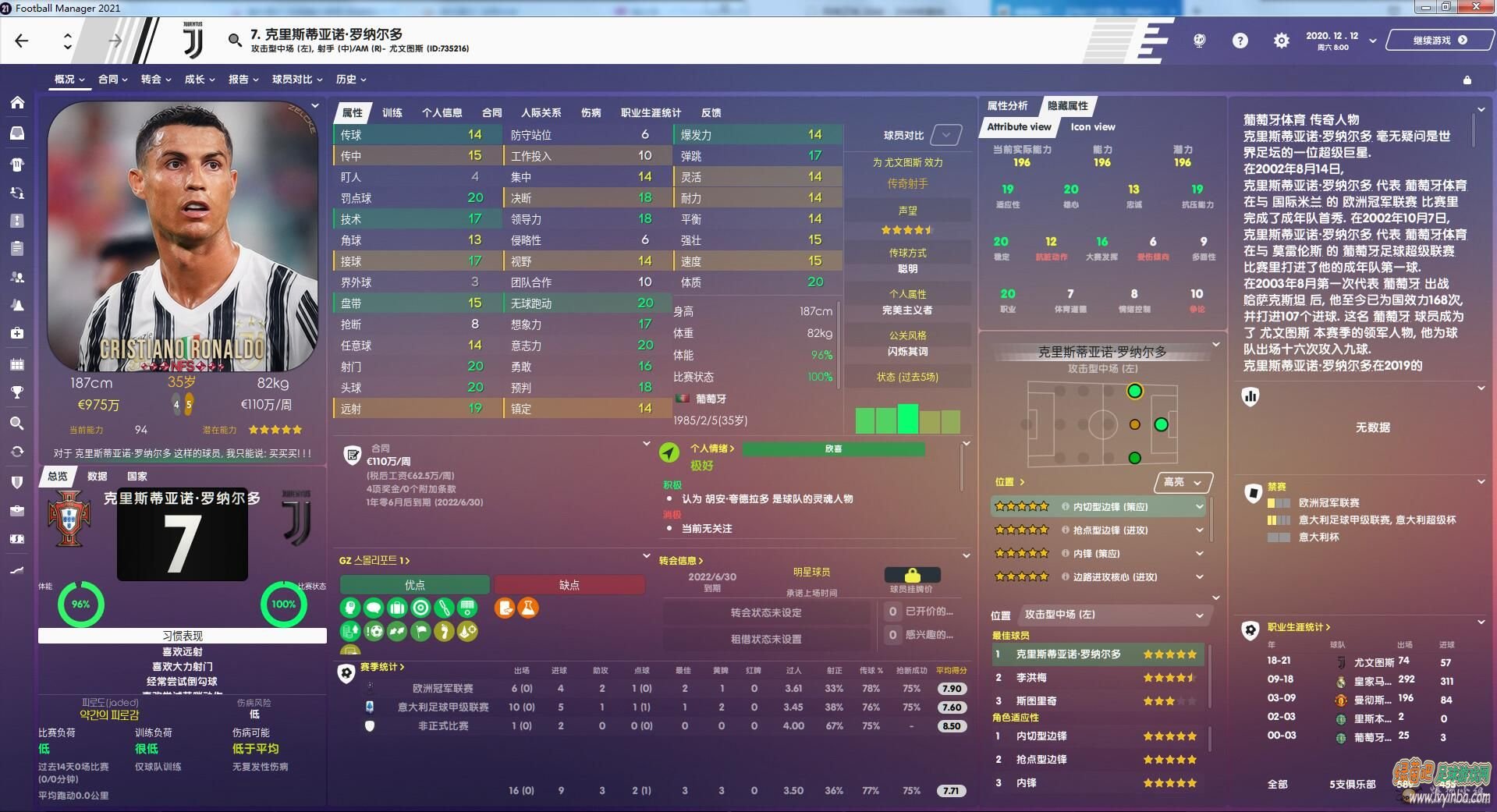Open the calendar schedule icon in sidebar
The width and height of the screenshot is (1497, 812).
[17, 364]
